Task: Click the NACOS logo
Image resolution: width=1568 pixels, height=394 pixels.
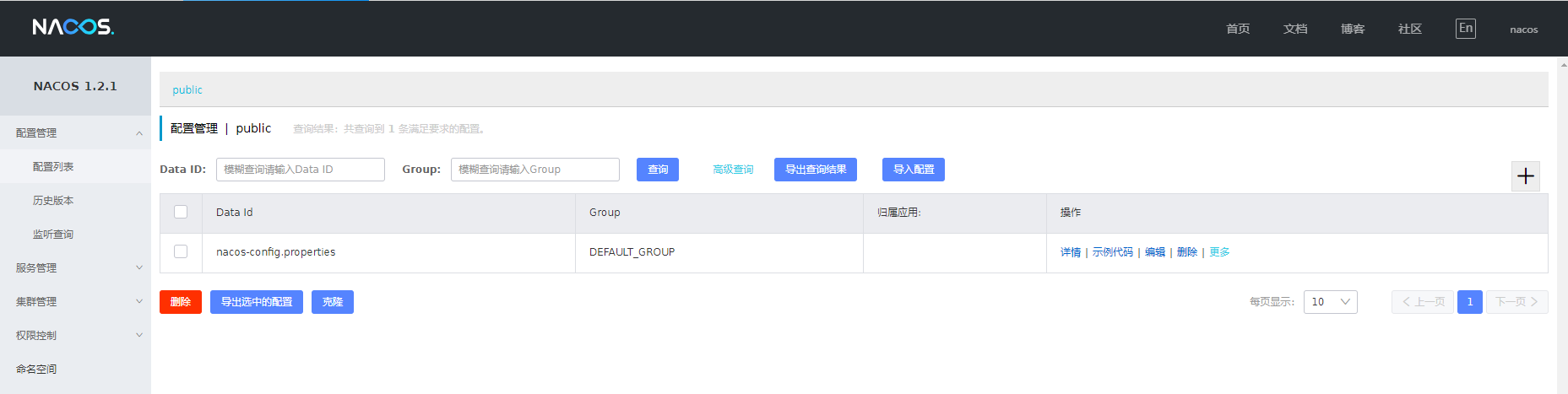Action: tap(73, 27)
